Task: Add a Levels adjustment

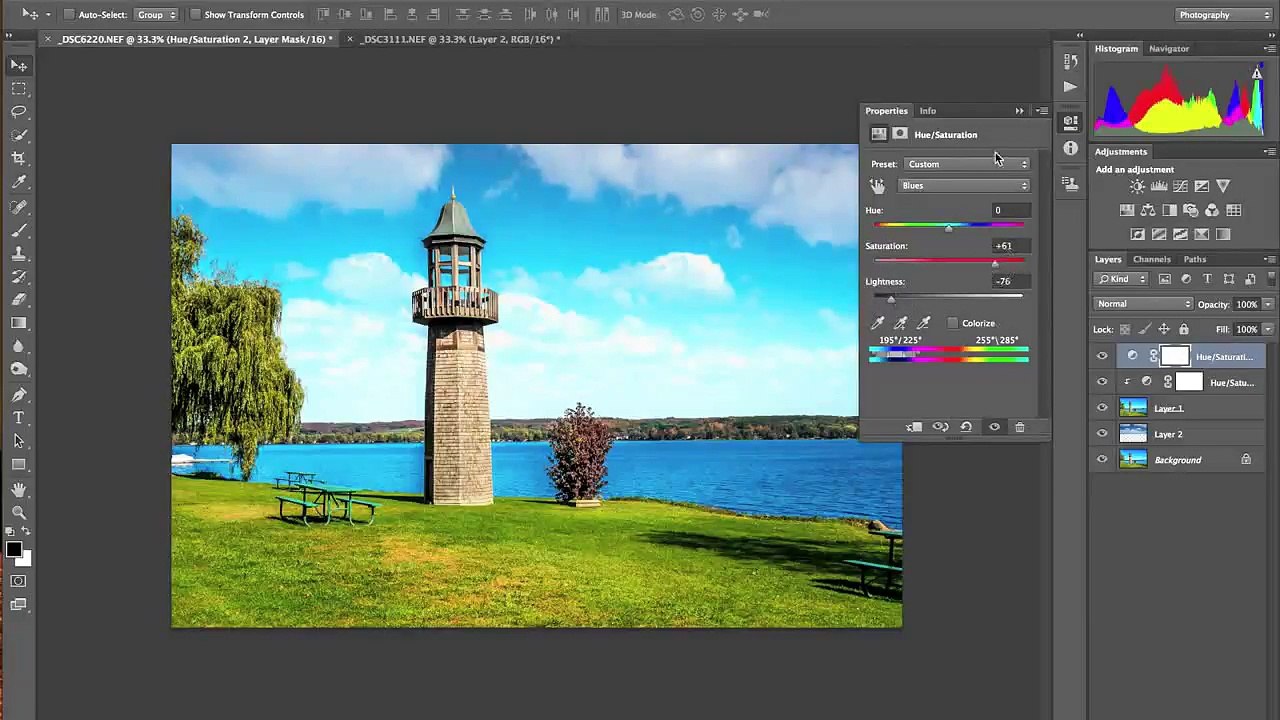Action: tap(1159, 186)
